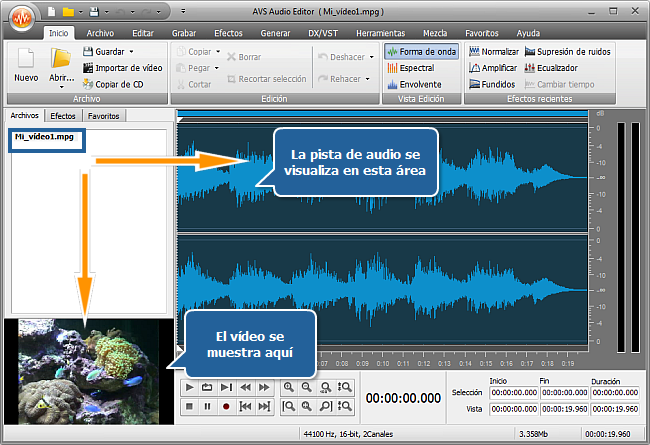This screenshot has width=650, height=445.
Task: Click Recortar selección
Action: 267,79
